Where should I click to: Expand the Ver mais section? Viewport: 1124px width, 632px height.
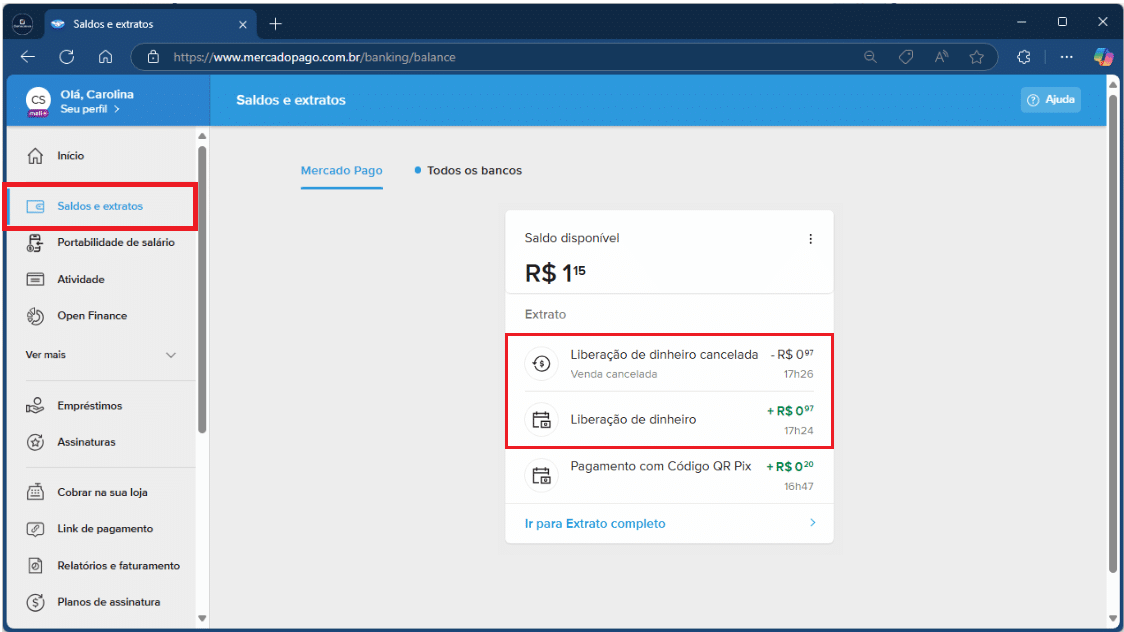click(x=170, y=355)
